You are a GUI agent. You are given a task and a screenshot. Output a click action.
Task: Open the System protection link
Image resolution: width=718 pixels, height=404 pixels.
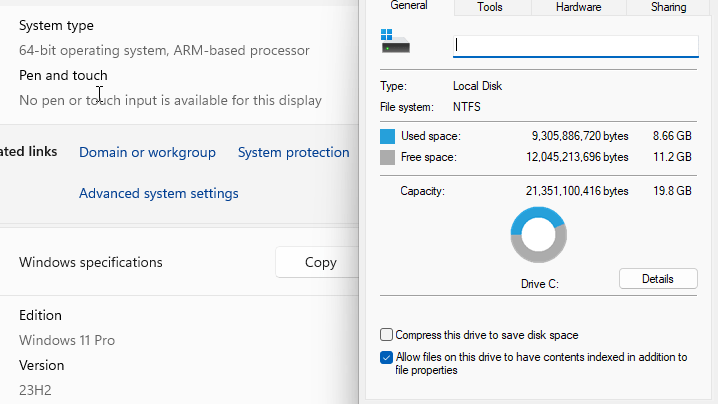click(293, 152)
